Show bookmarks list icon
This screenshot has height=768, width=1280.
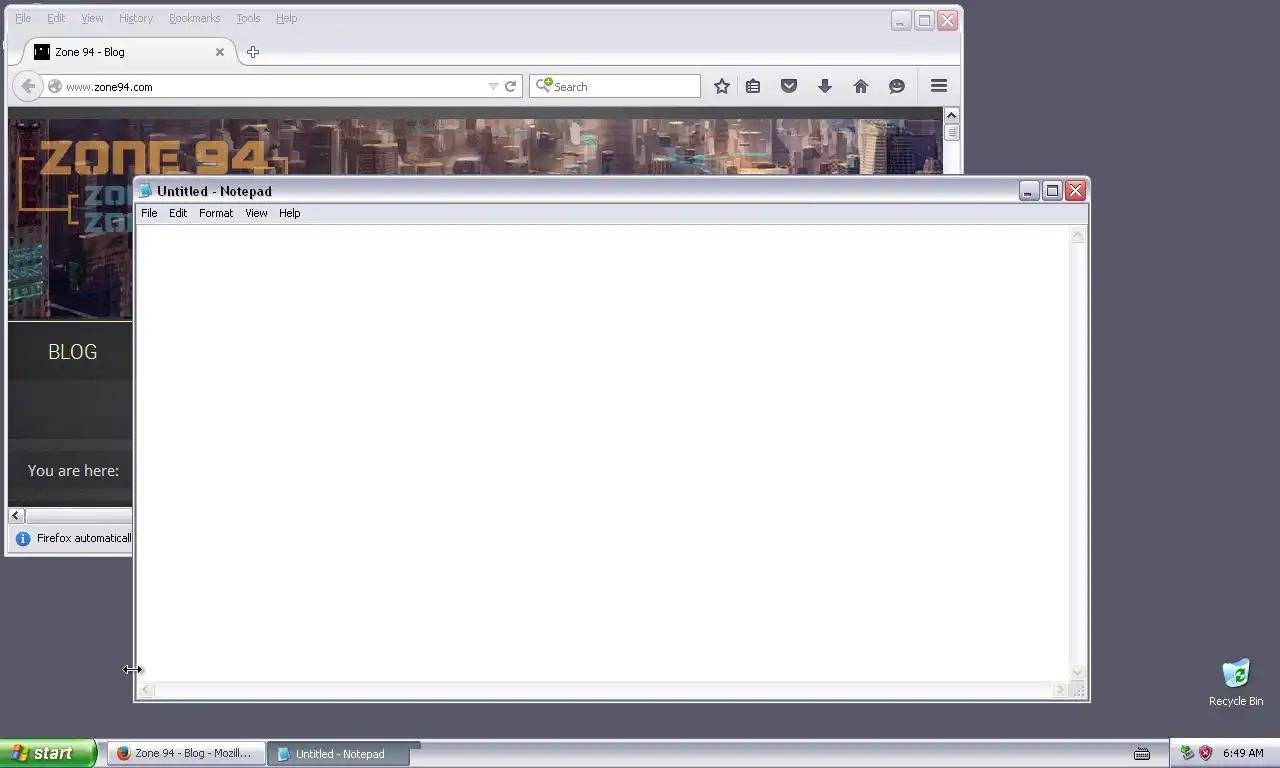(753, 86)
